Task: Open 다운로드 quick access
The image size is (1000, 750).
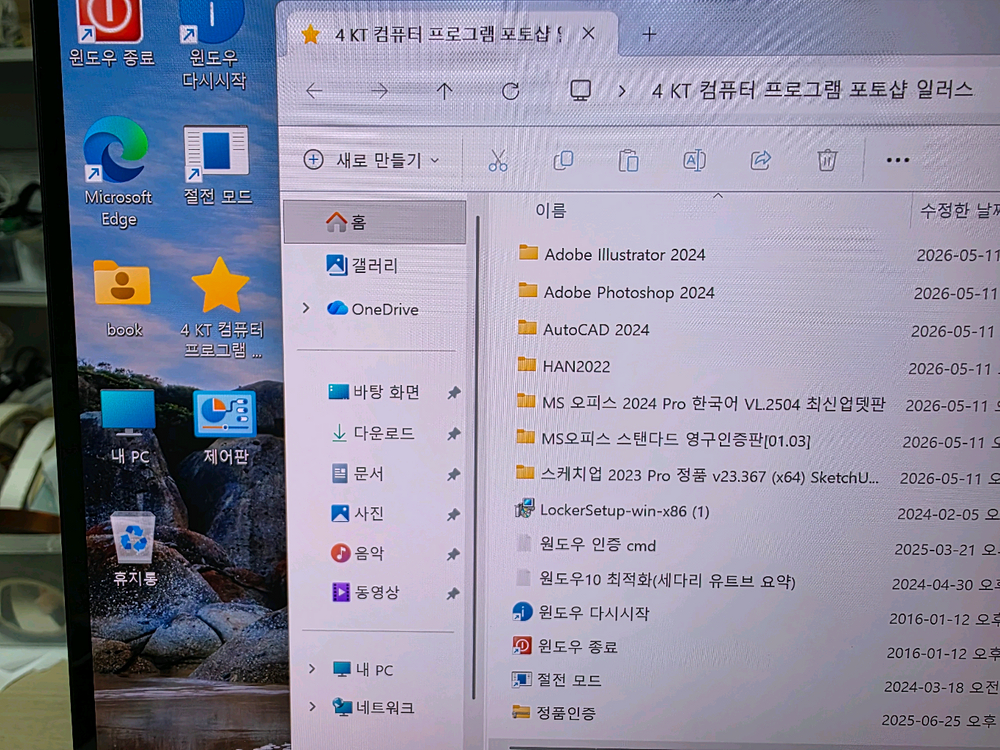Action: point(373,433)
